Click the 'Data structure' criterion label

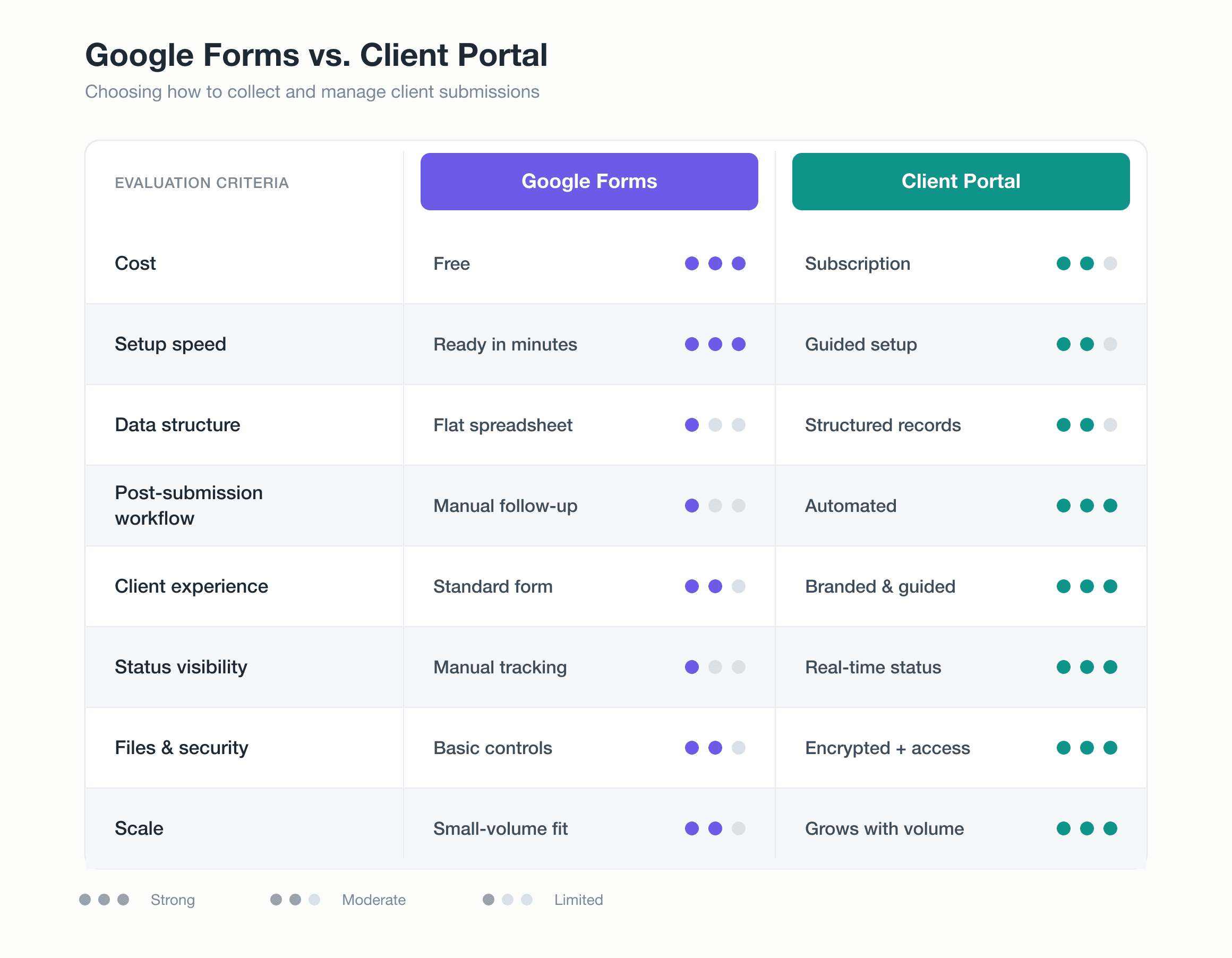[x=178, y=424]
